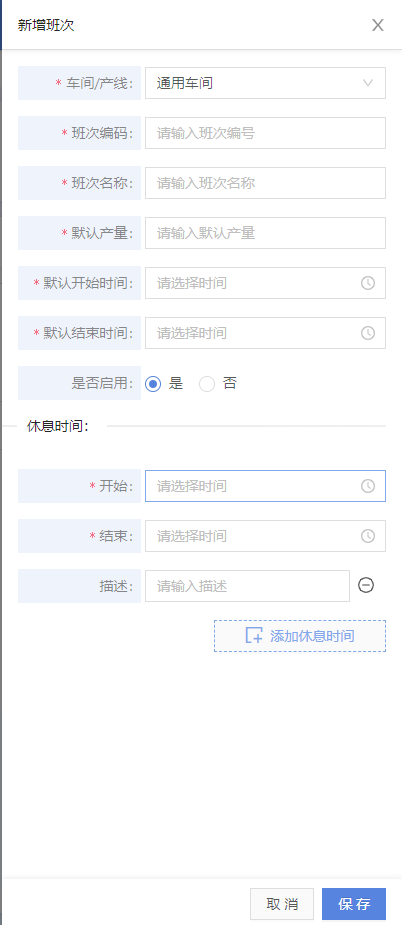Click the 取消 button
This screenshot has height=925, width=402.
tap(282, 904)
